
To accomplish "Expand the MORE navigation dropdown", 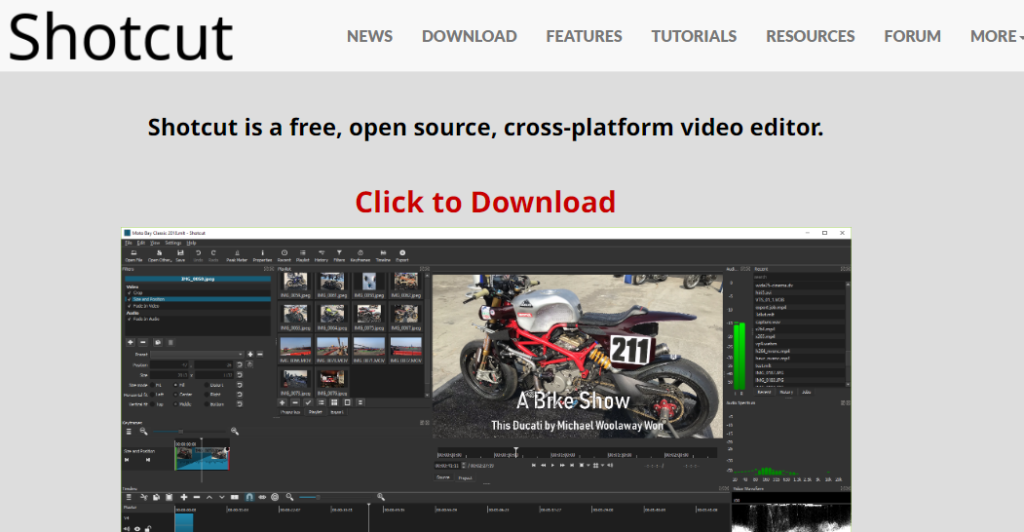I will (997, 37).
